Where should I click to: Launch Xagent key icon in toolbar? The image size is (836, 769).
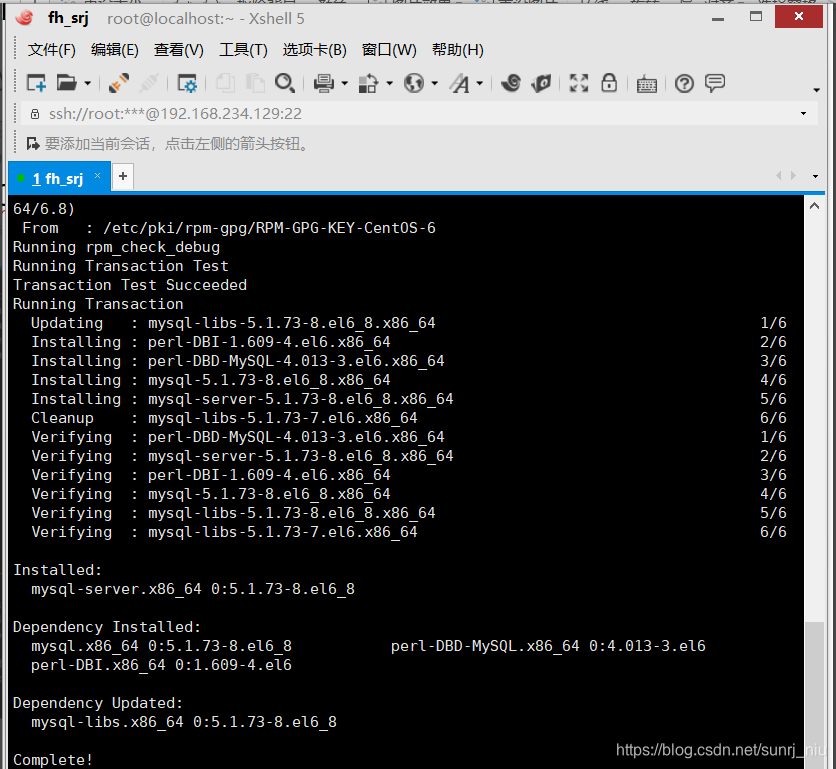click(x=541, y=83)
